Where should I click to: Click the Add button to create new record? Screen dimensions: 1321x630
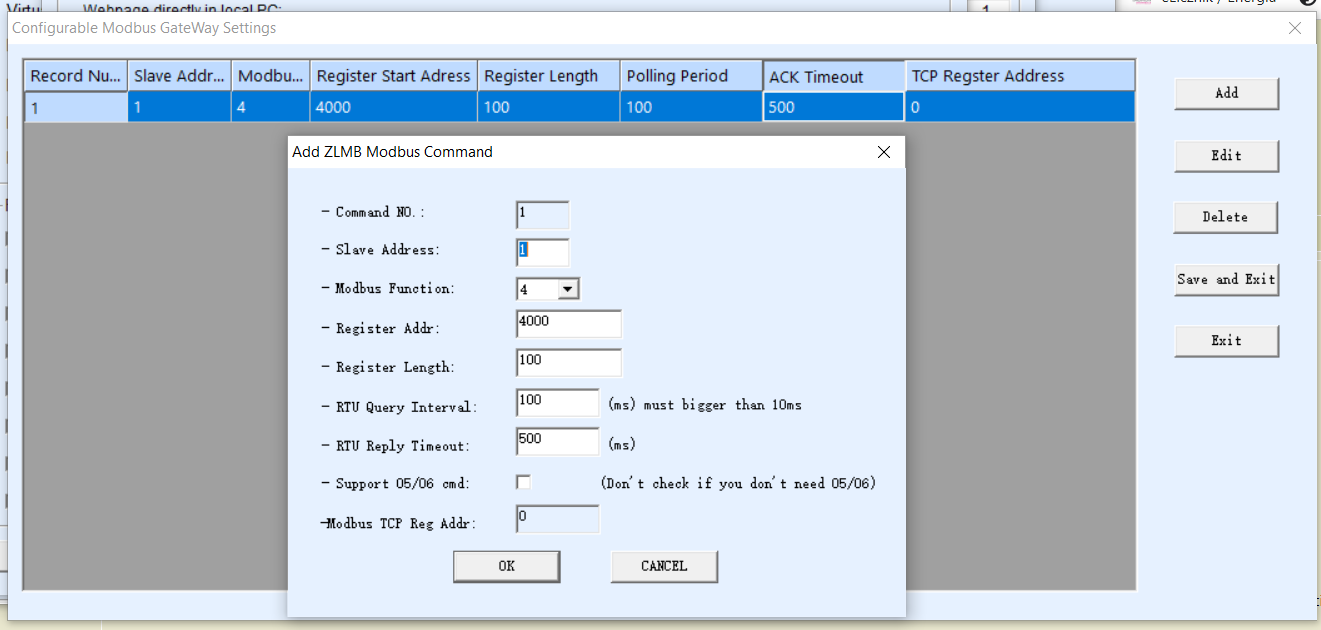tap(1226, 93)
